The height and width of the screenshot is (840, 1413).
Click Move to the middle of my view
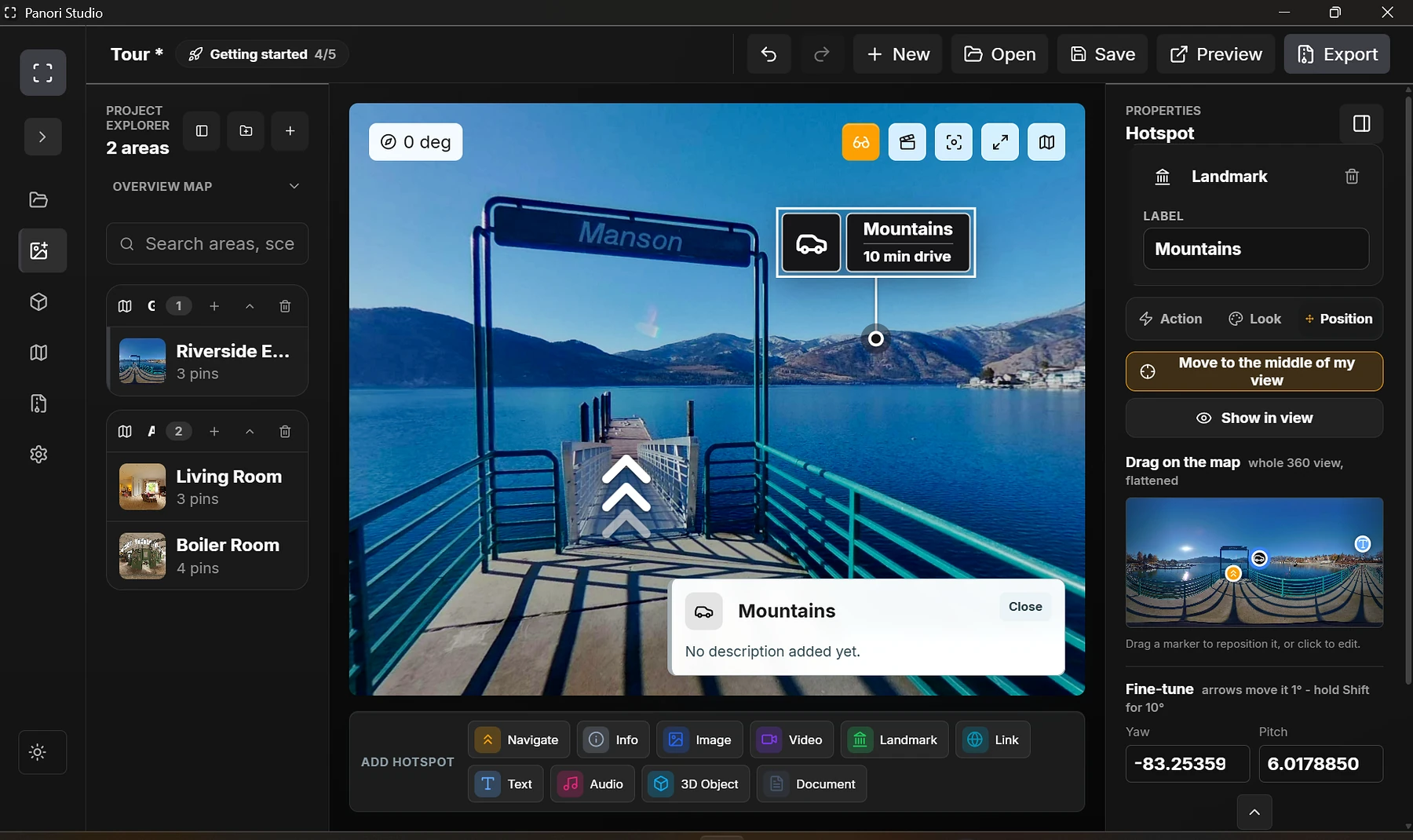[x=1254, y=371]
